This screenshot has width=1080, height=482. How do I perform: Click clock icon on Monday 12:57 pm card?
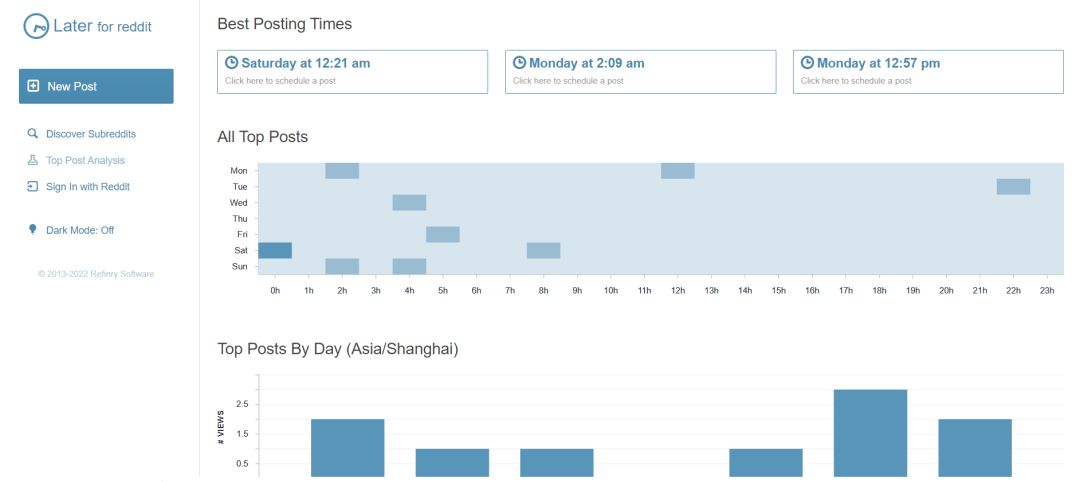[x=808, y=63]
